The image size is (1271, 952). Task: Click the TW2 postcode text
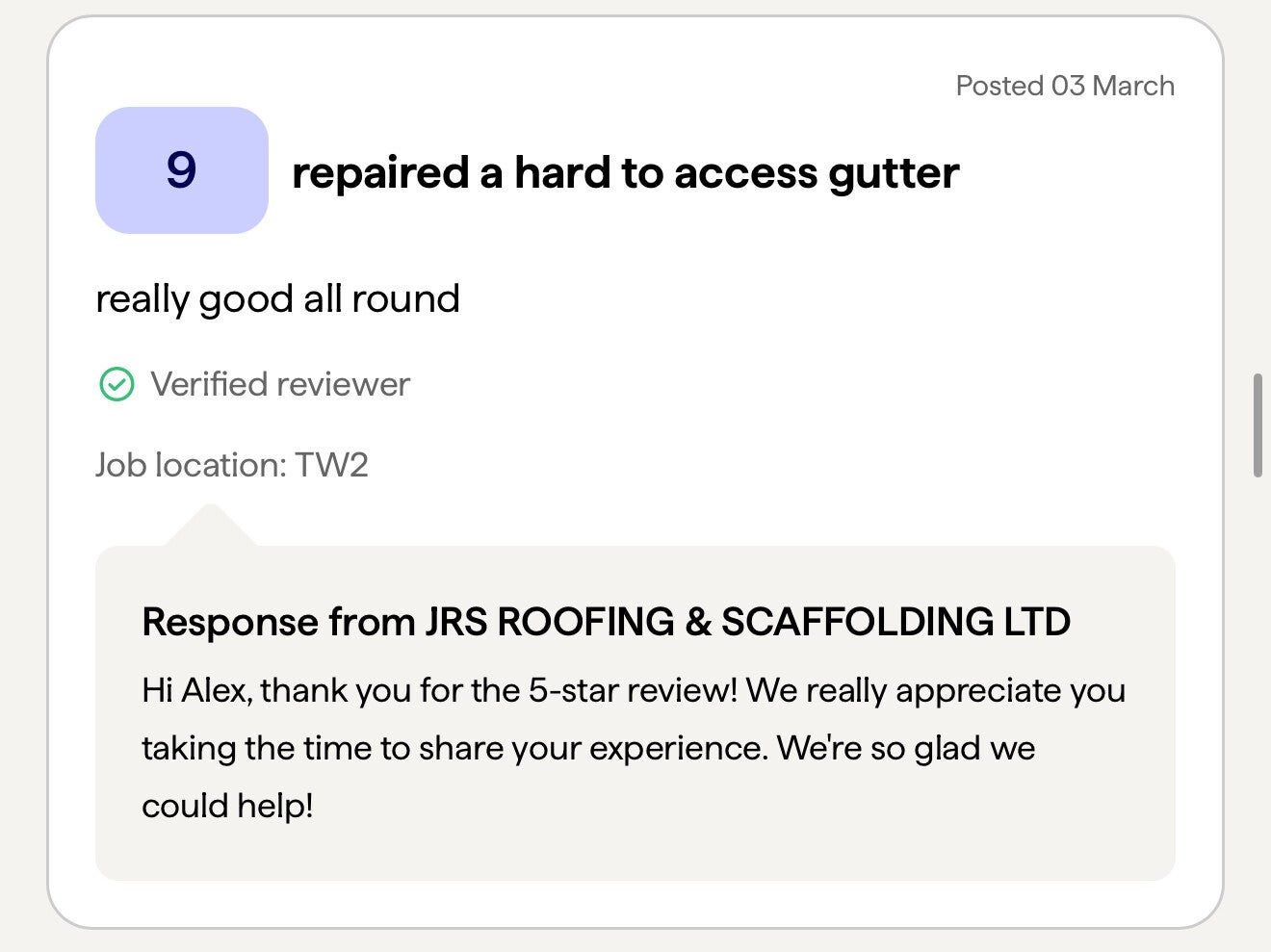332,465
